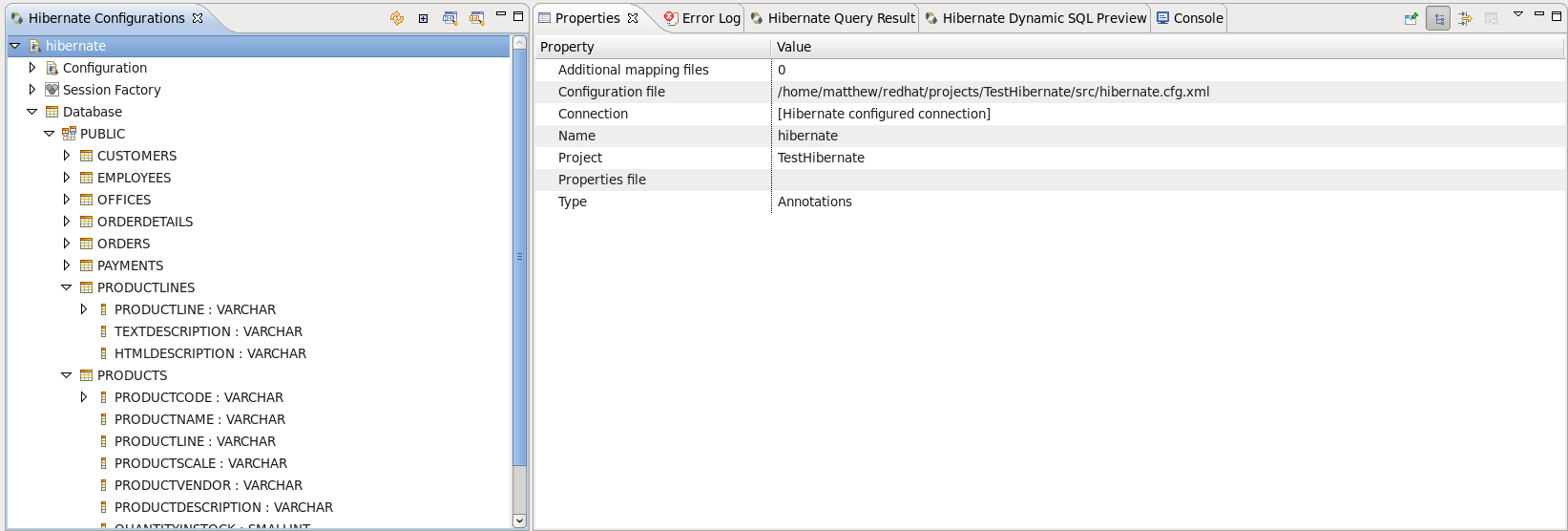
Task: Open the Criteria editor icon
Action: point(476,18)
